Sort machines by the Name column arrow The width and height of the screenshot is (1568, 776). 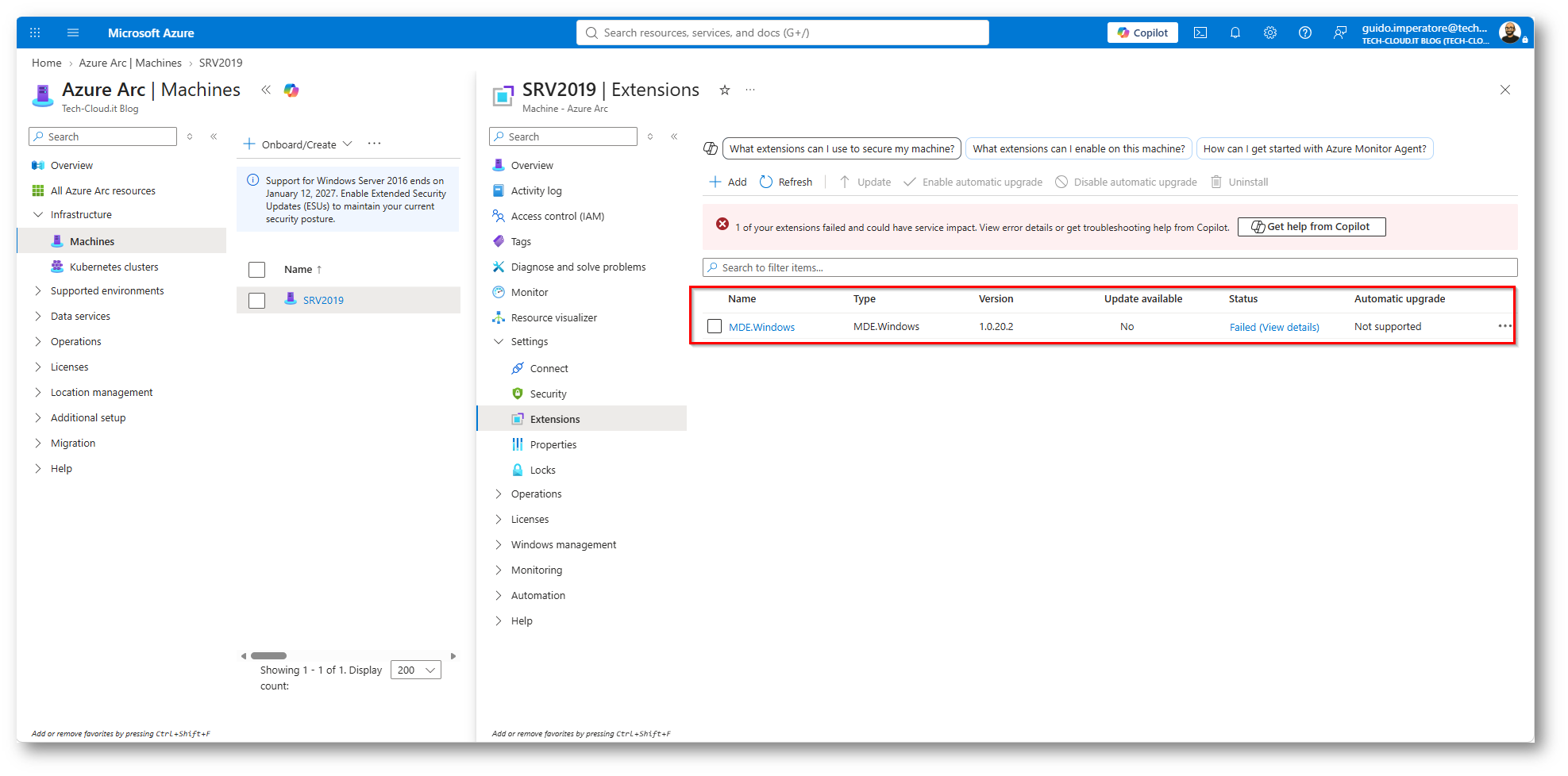(x=319, y=270)
